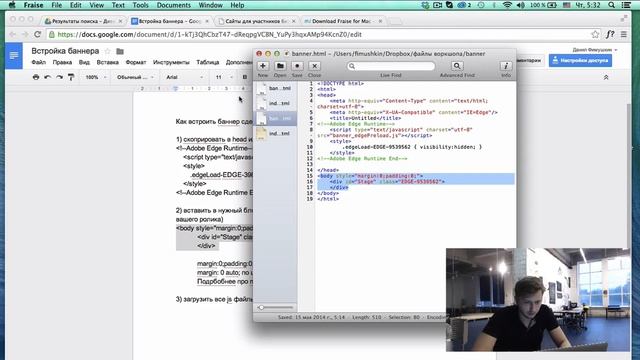This screenshot has height=360, width=640.
Task: Click the docs.google.com address bar
Action: coord(318,35)
